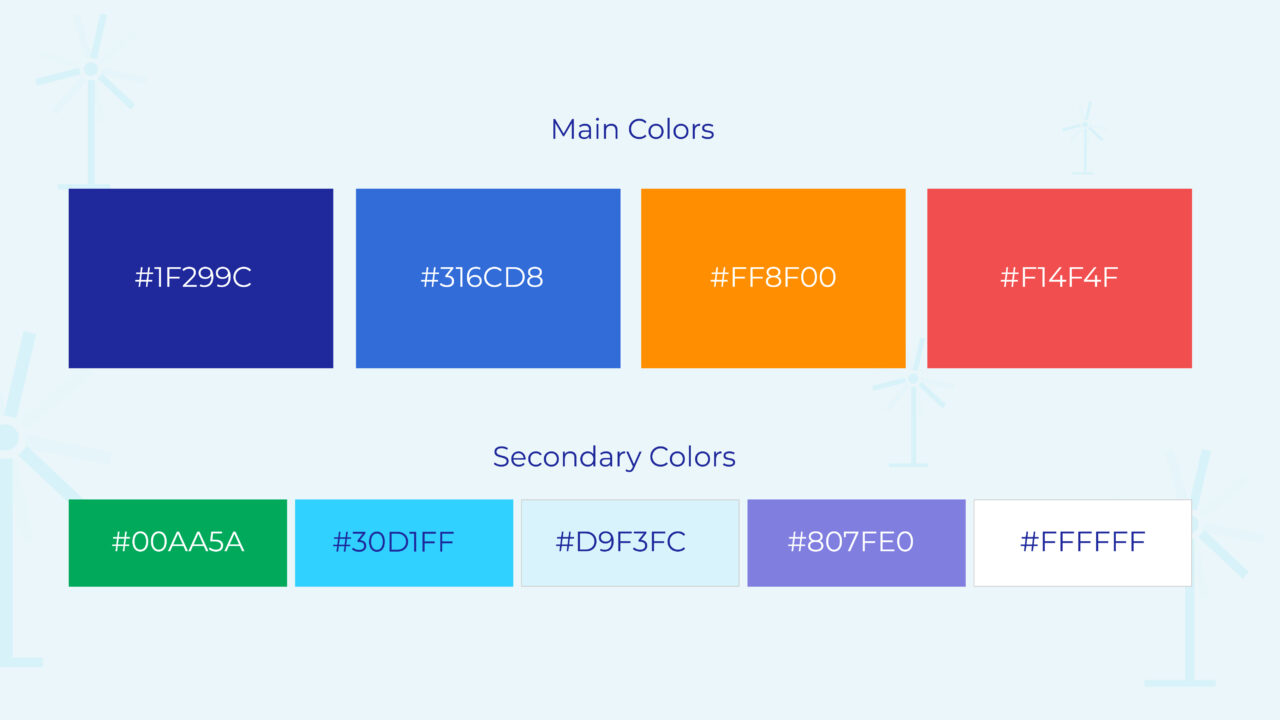Click the #00AA5A hex label text
The height and width of the screenshot is (720, 1280).
pos(177,543)
